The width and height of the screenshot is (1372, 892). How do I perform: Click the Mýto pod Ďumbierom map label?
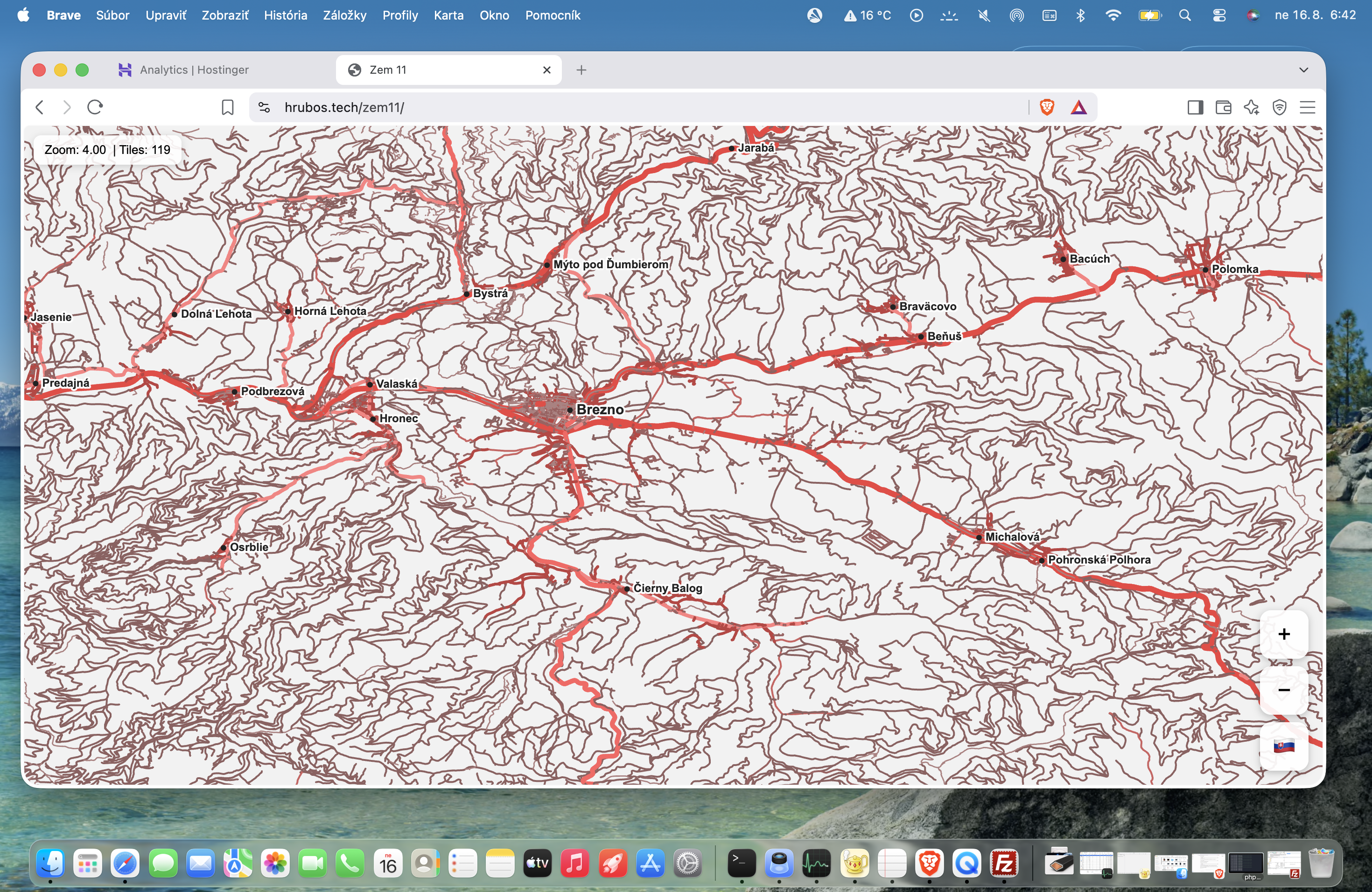[611, 265]
